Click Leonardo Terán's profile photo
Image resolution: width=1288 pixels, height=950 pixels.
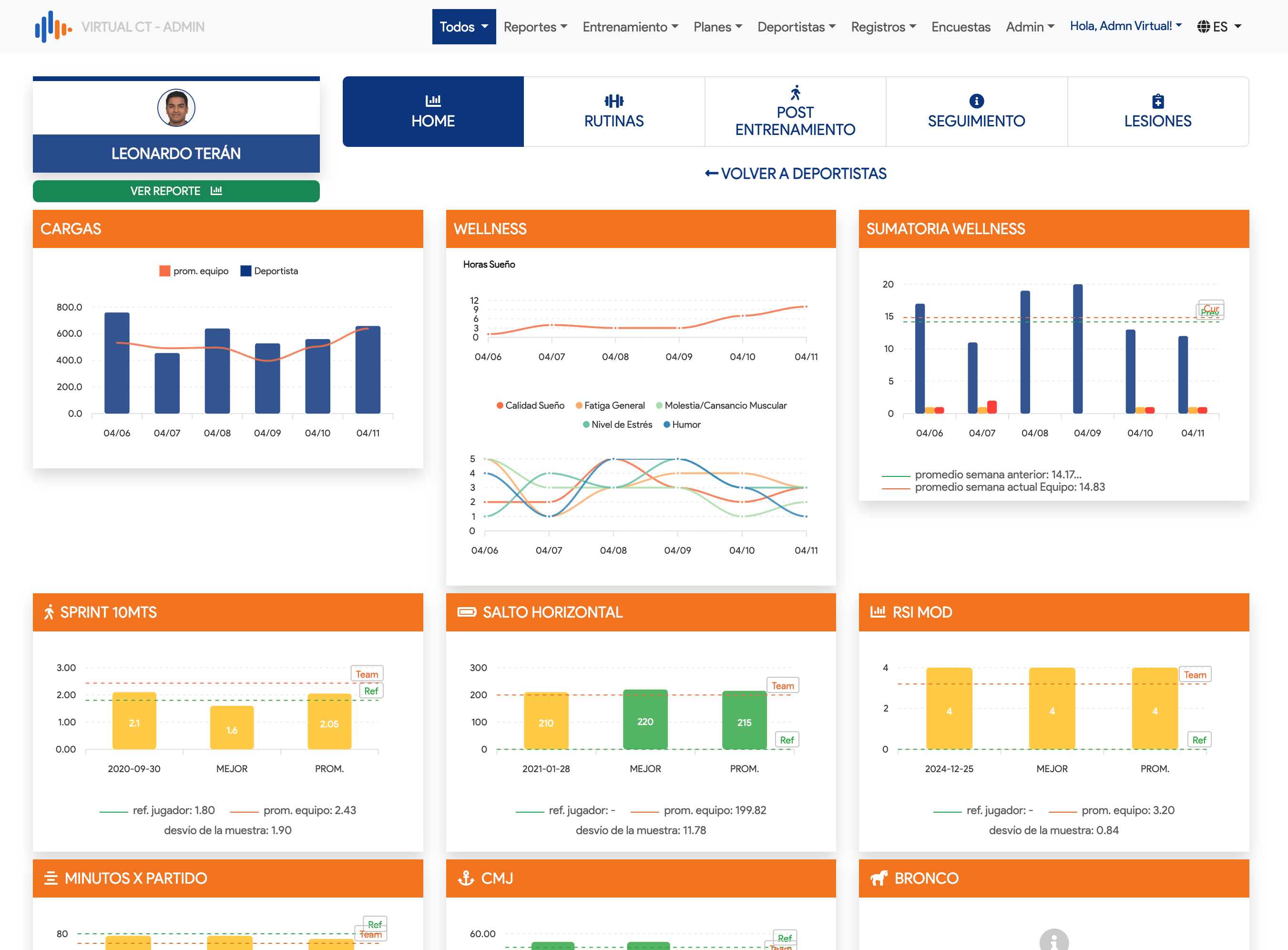point(176,107)
